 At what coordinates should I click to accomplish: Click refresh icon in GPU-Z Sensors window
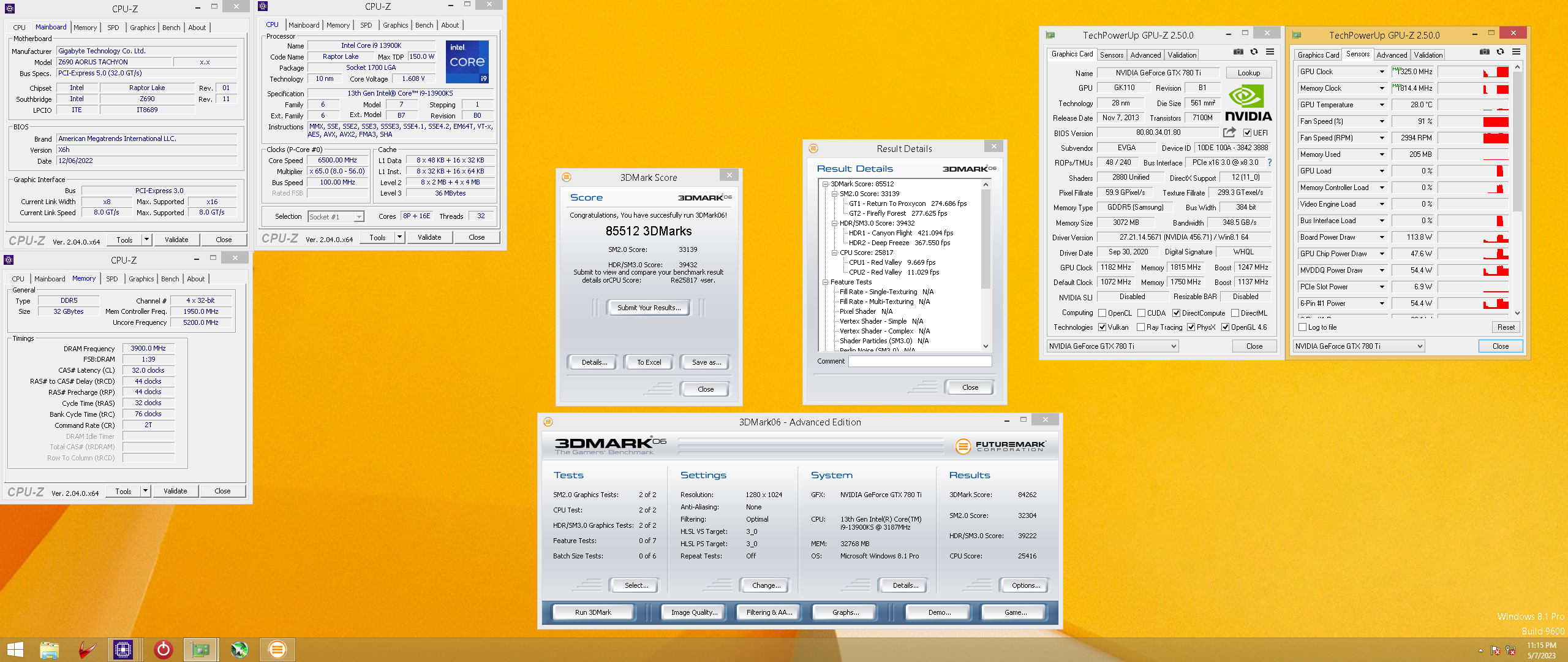point(1501,52)
